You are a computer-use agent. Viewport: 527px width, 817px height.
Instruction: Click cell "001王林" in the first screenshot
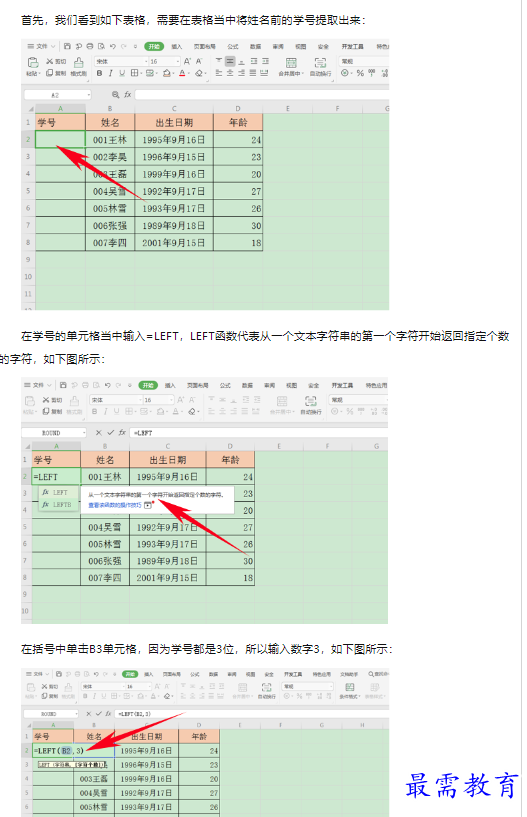pos(110,140)
